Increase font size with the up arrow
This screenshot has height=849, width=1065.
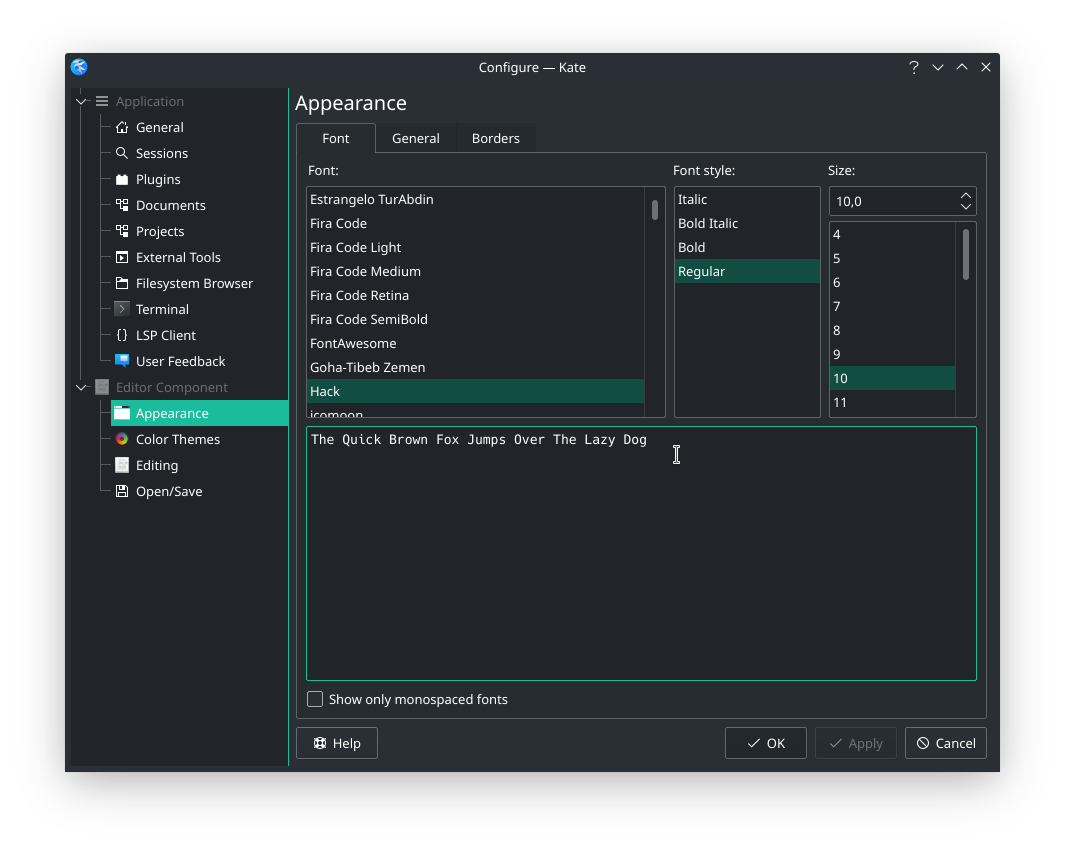point(966,196)
